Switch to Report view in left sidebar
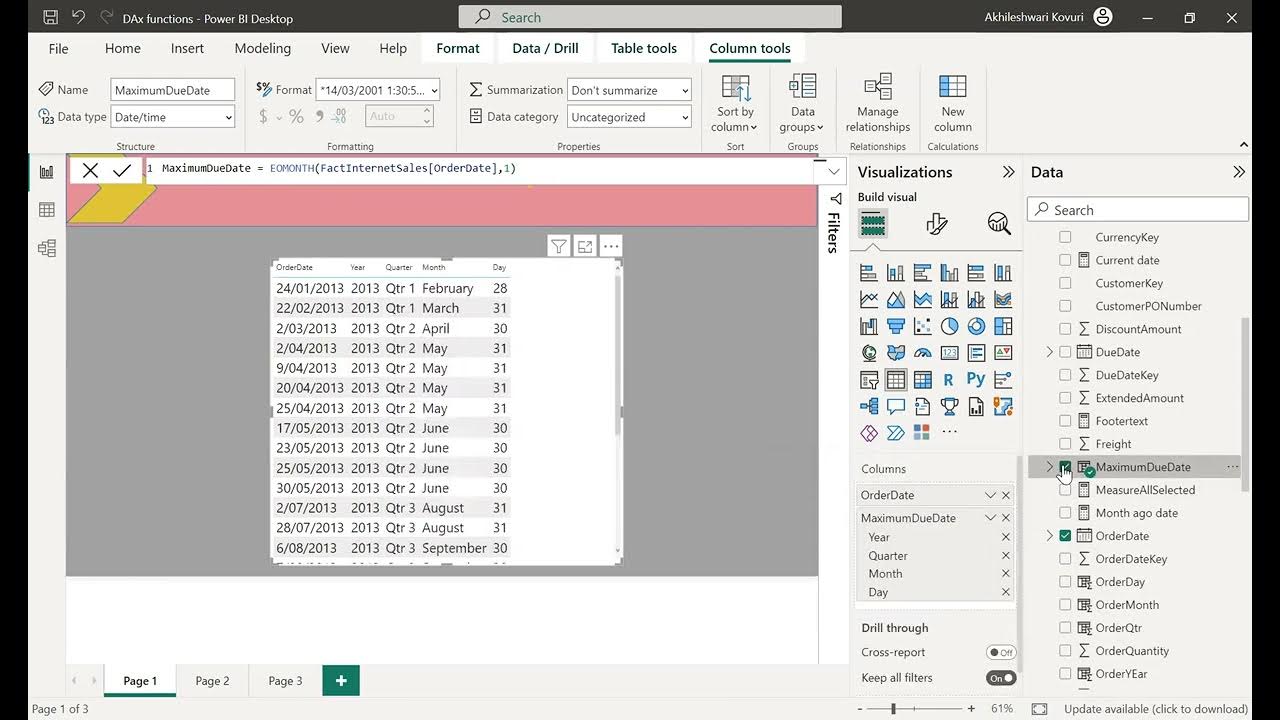 pos(47,172)
